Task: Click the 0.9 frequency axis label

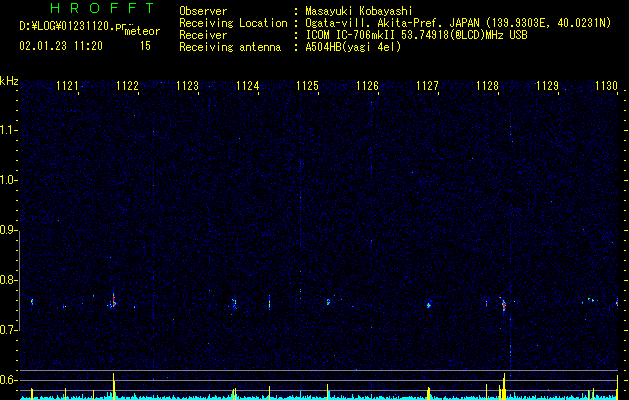Action: (8, 230)
